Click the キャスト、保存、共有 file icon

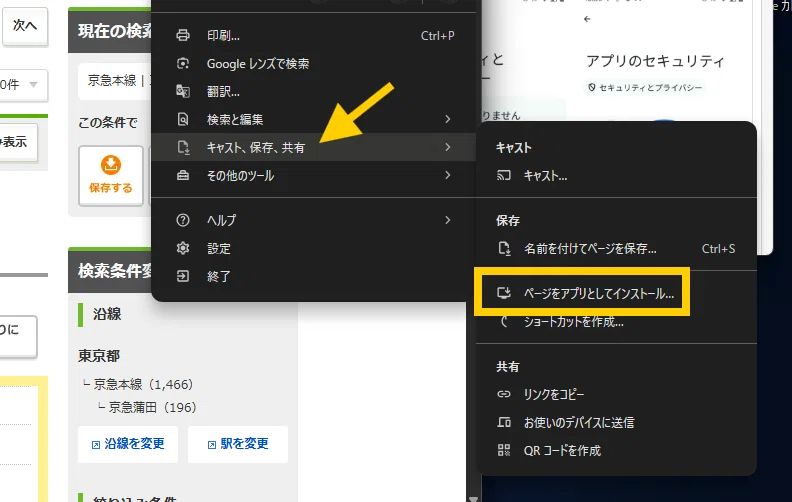pos(183,147)
